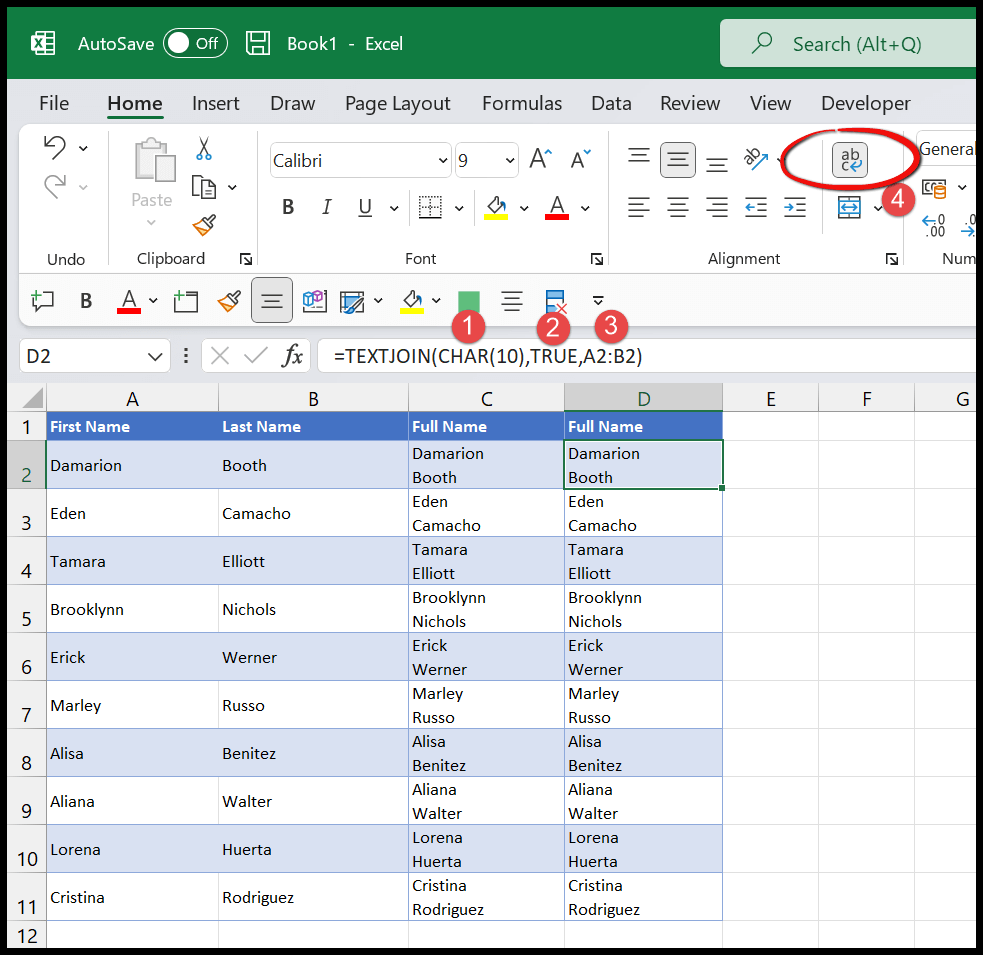Open the Alignment group dialog launcher
The height and width of the screenshot is (955, 983).
(x=891, y=259)
